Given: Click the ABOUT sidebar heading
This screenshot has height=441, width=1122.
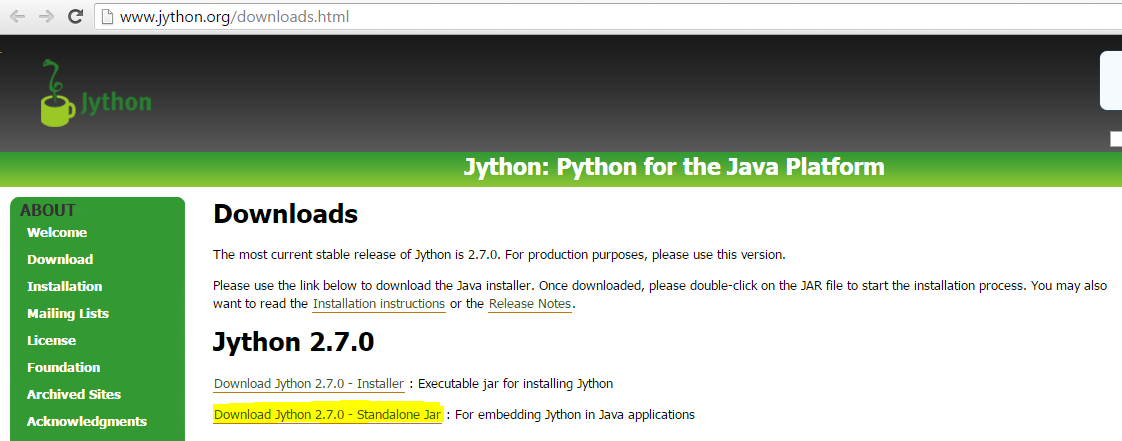Looking at the screenshot, I should (x=48, y=210).
